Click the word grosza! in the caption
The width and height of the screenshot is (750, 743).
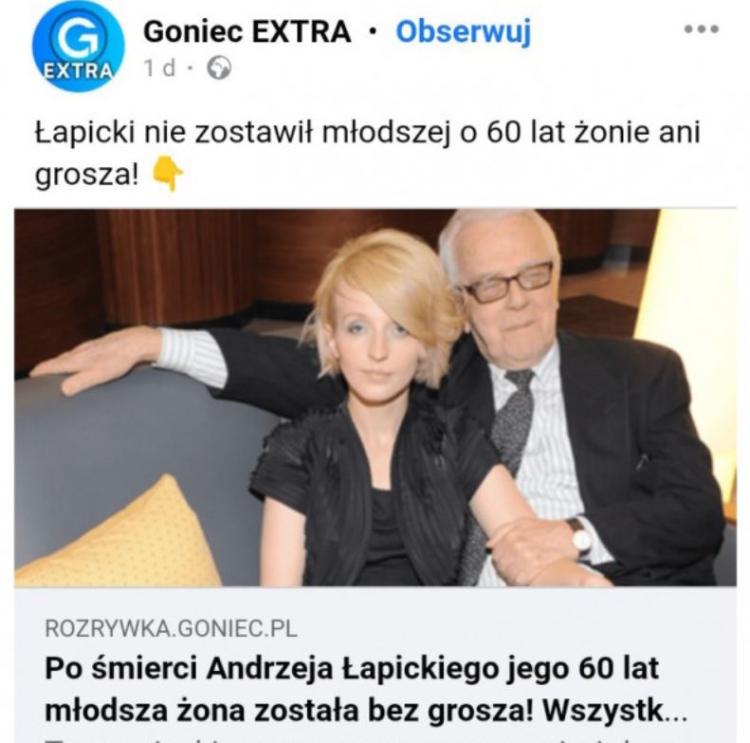(x=87, y=174)
